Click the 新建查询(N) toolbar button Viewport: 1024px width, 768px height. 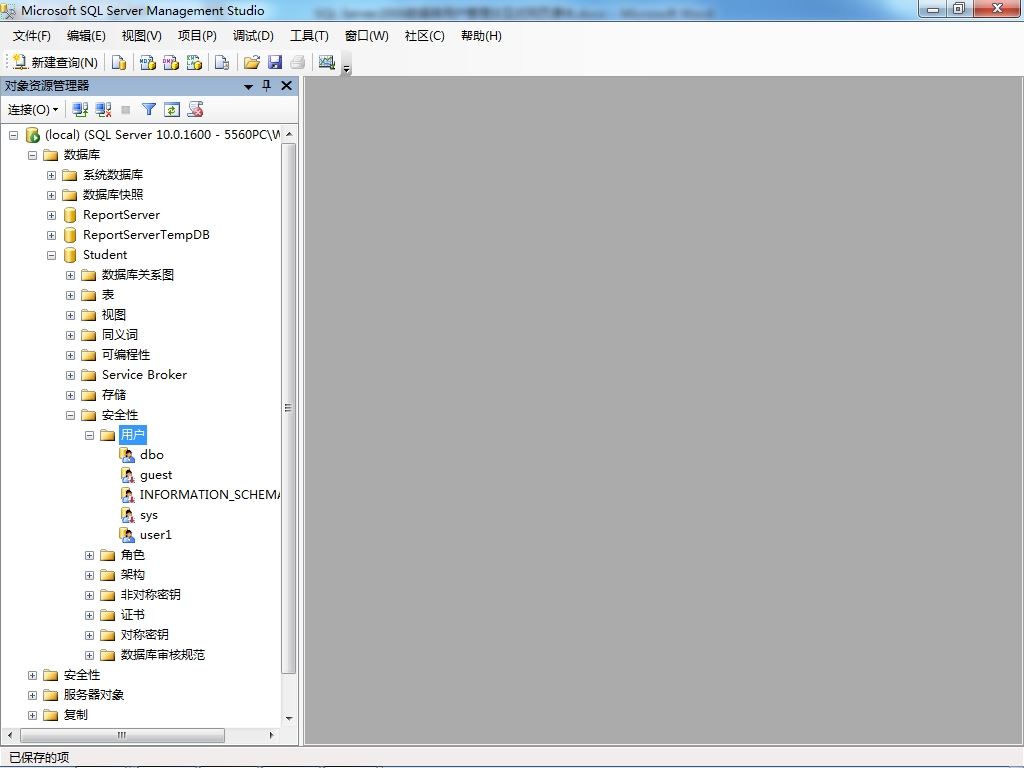tap(55, 62)
